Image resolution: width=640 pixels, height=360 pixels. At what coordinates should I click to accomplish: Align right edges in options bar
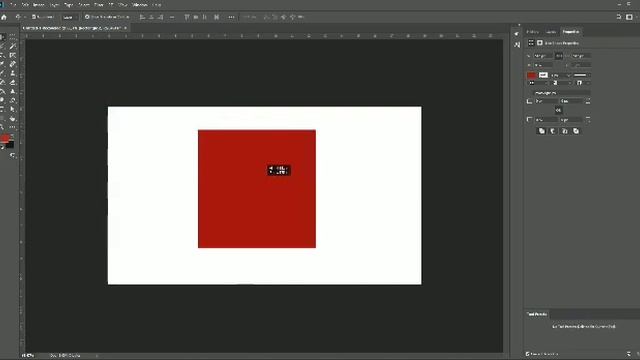[160, 17]
